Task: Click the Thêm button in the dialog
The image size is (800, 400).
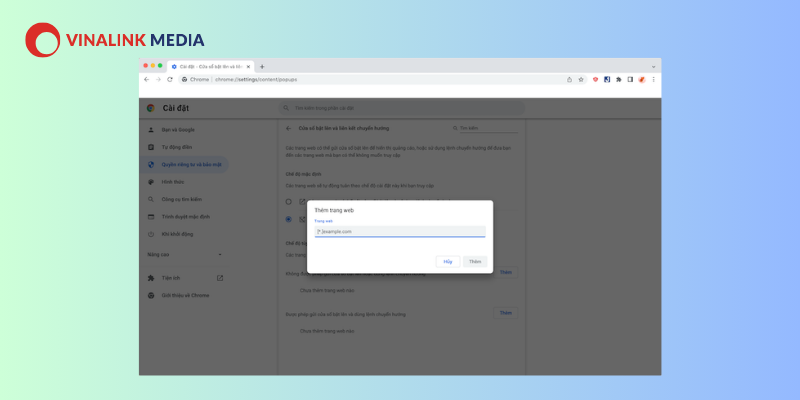Action: click(475, 261)
